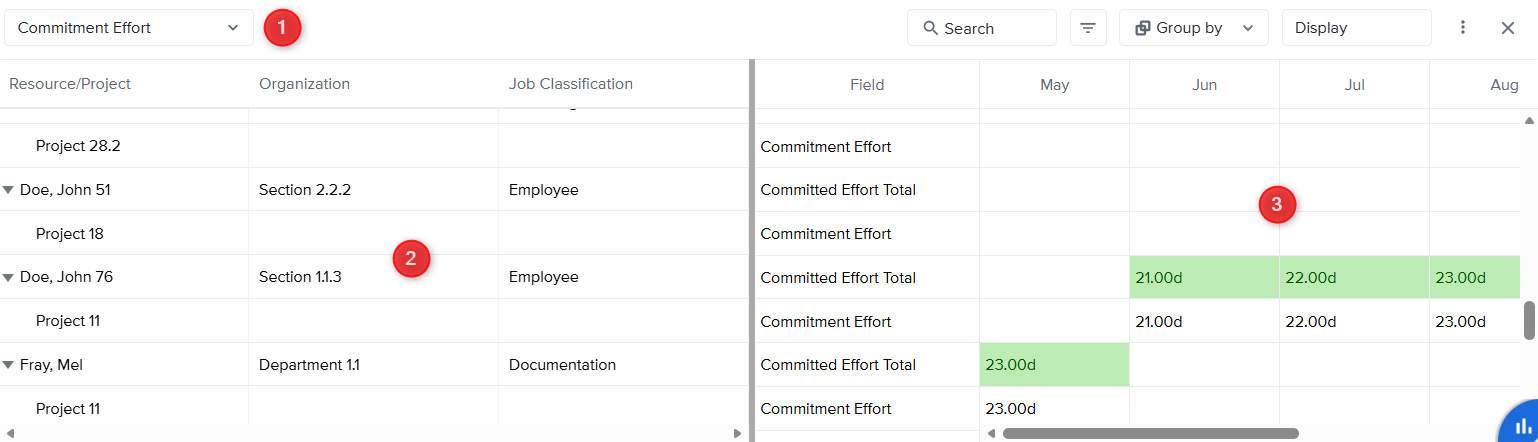Select the green 21.00d cell in Jun
The width and height of the screenshot is (1538, 442).
click(1204, 277)
